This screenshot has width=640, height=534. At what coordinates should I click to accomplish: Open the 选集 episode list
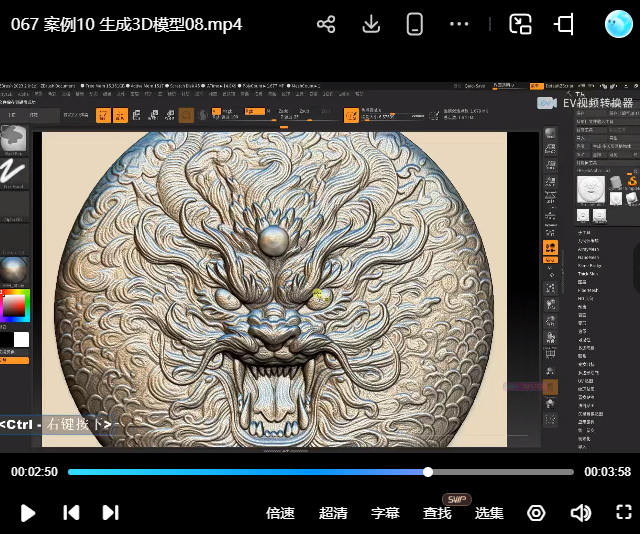pos(489,513)
